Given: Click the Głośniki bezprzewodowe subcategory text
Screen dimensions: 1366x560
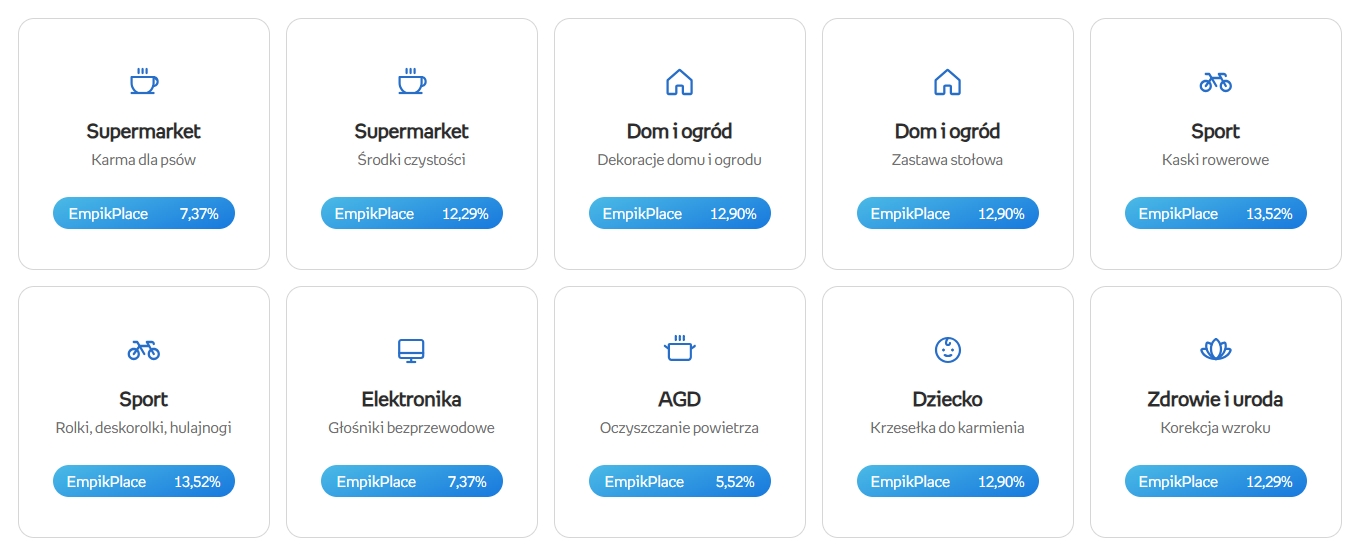Looking at the screenshot, I should point(412,428).
